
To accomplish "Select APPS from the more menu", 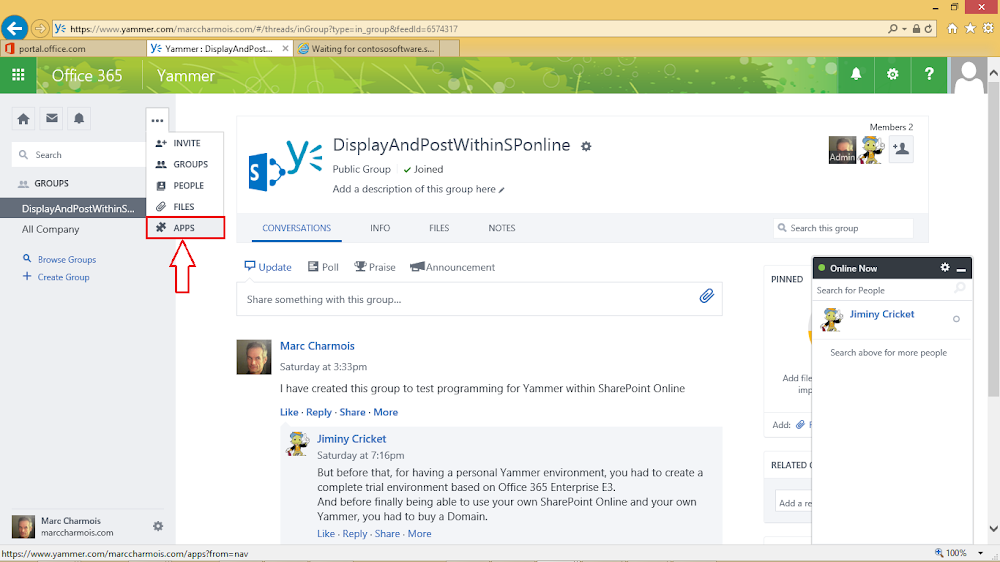I will coord(185,228).
